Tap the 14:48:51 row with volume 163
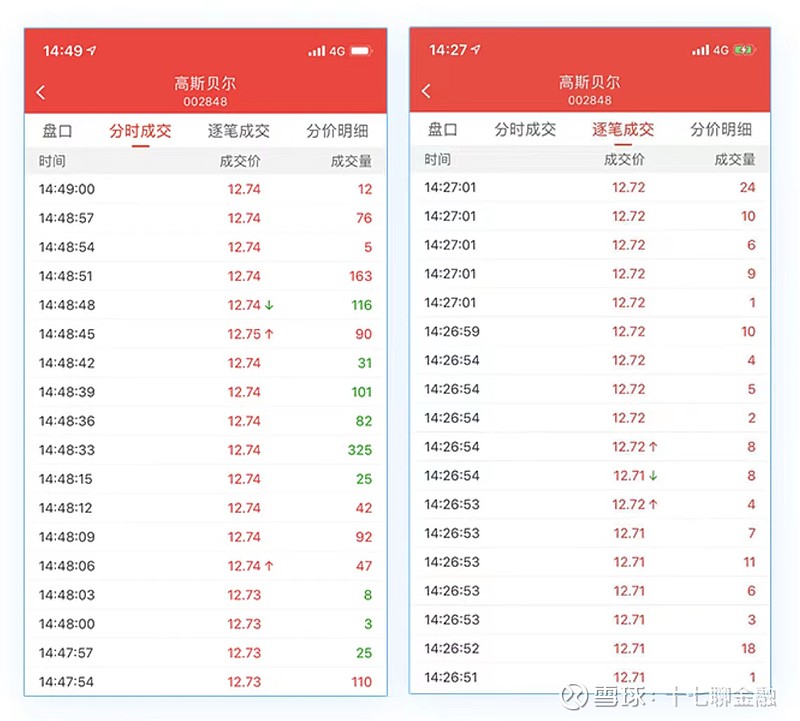The height and width of the screenshot is (721, 800). click(x=205, y=276)
